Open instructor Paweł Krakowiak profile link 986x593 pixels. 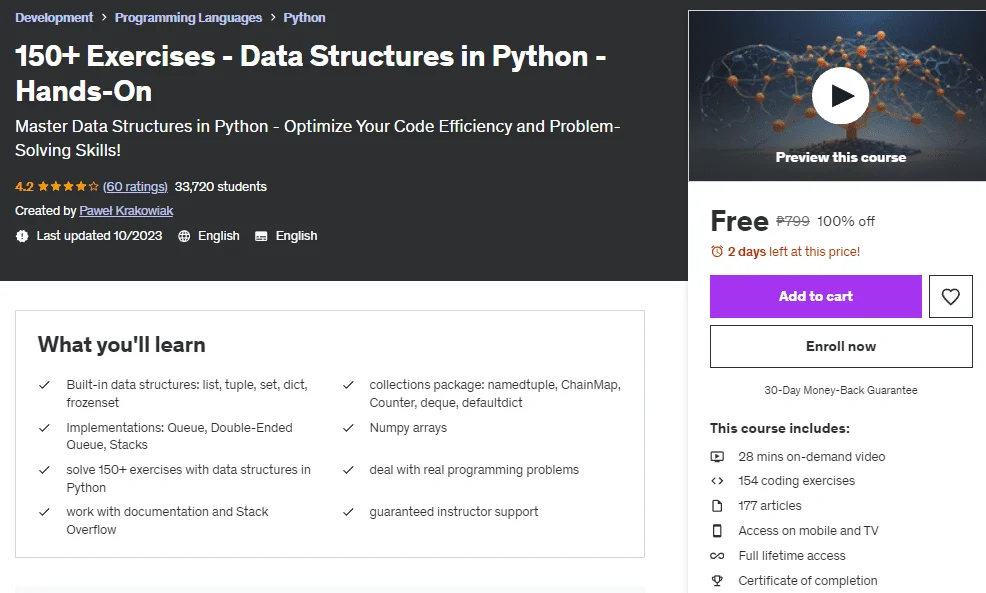coord(126,211)
